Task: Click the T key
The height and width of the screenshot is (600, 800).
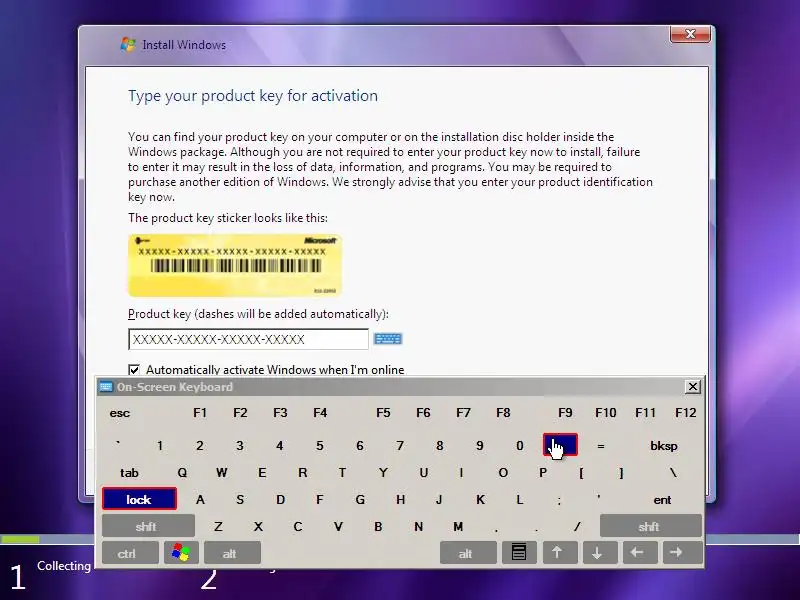Action: tap(342, 473)
